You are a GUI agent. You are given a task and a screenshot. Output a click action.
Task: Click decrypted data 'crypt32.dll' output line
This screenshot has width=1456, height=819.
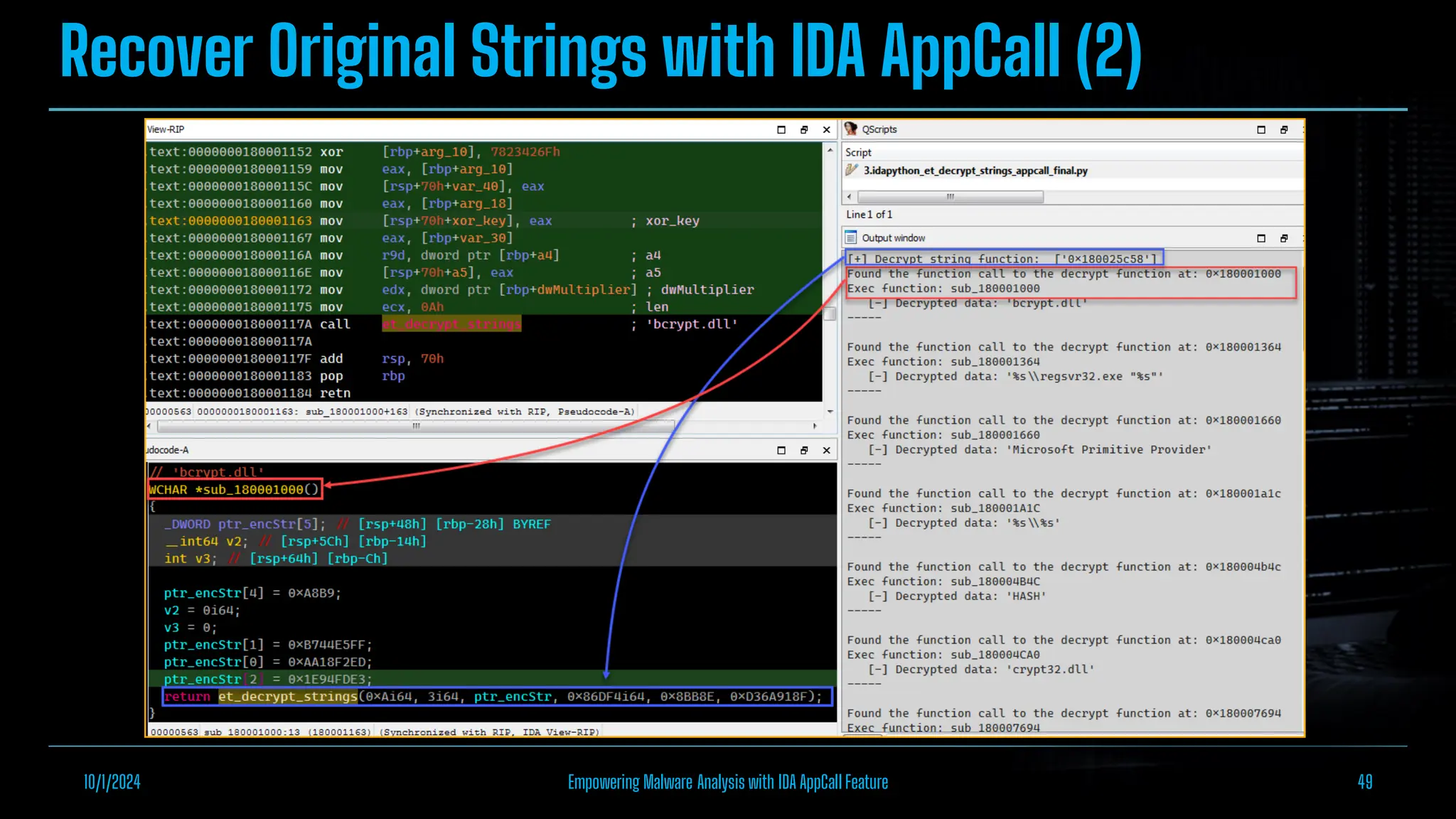[x=981, y=669]
